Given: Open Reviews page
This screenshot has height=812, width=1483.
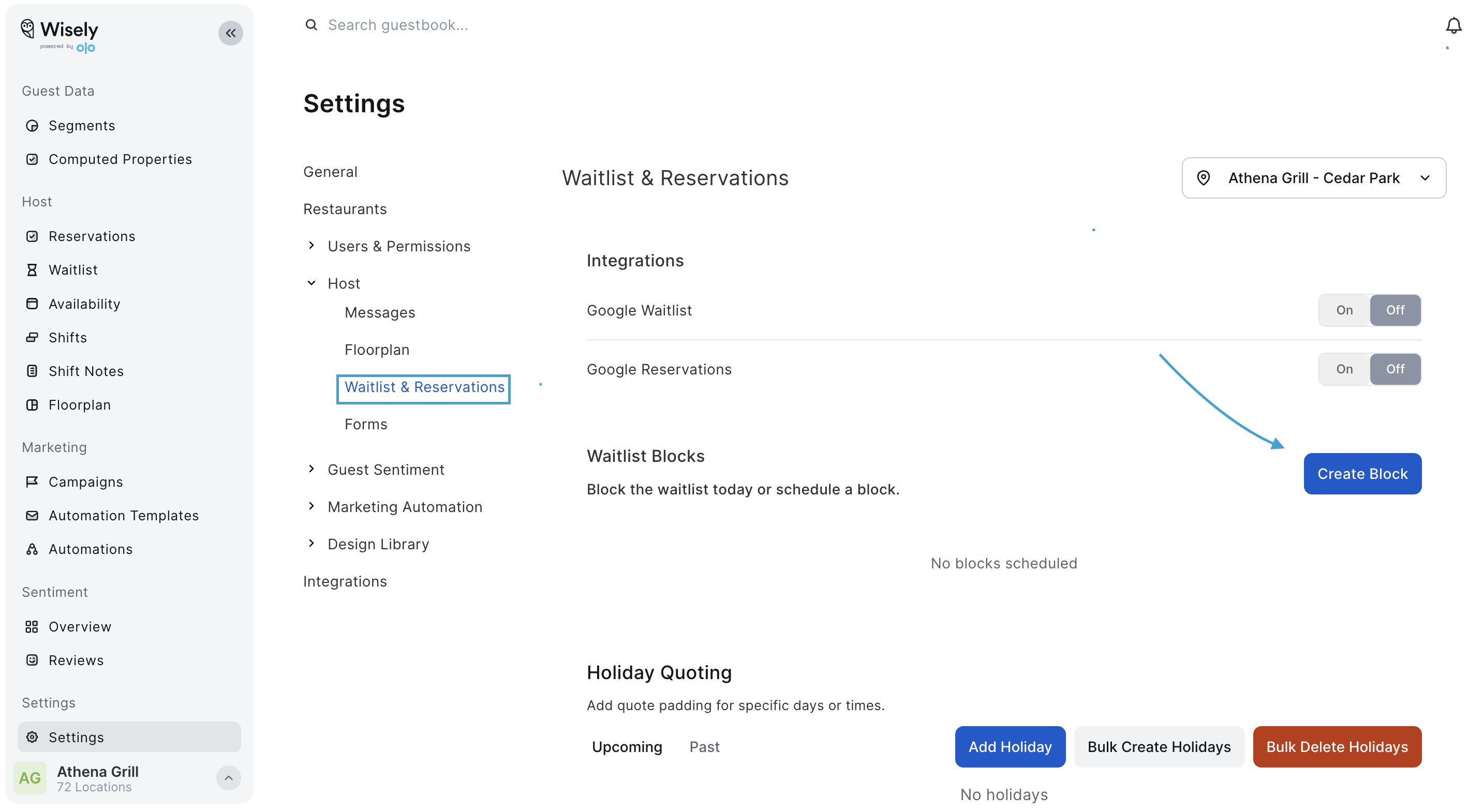Looking at the screenshot, I should point(76,659).
